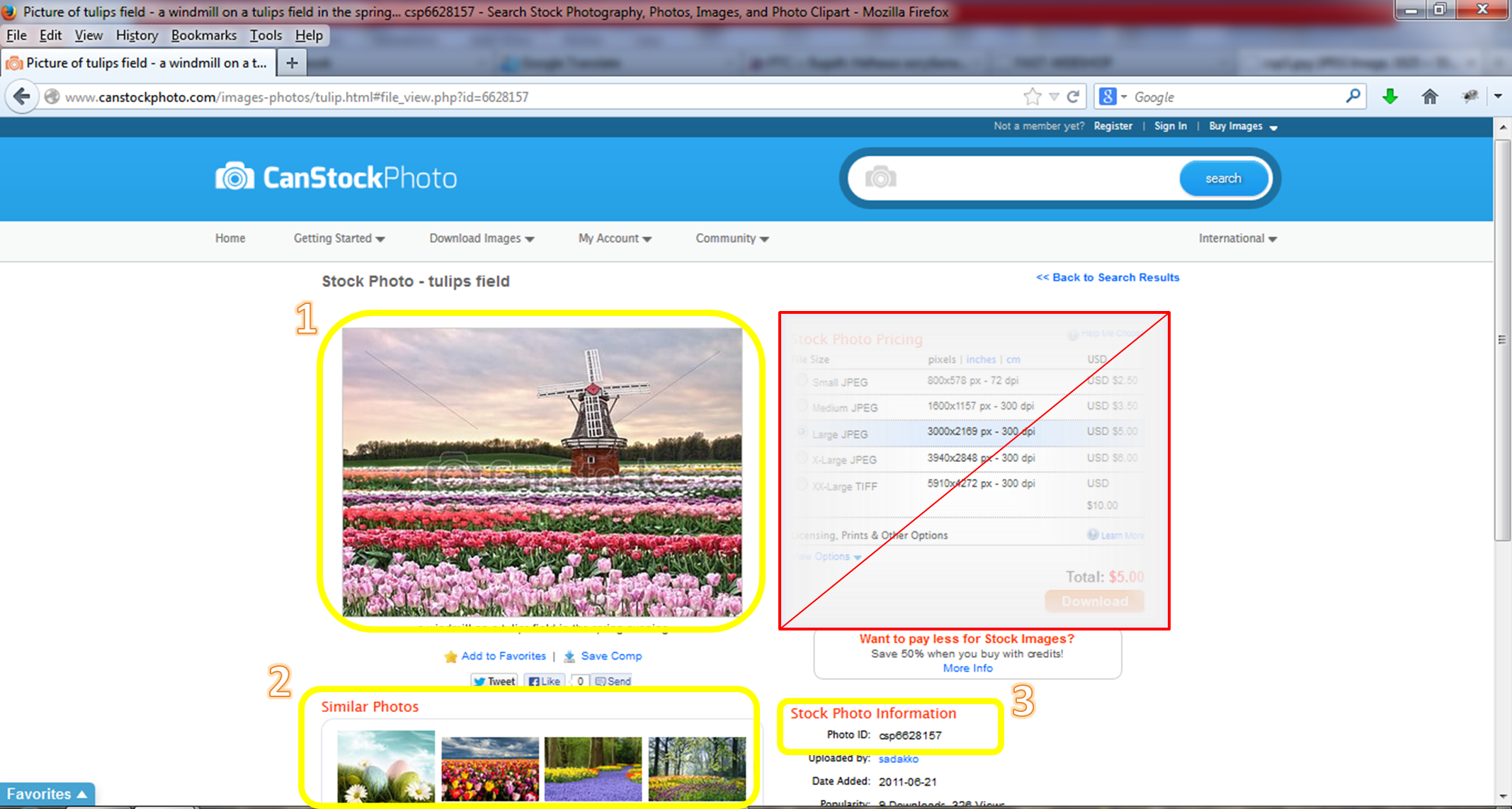This screenshot has width=1512, height=809.
Task: Click the Google search input field
Action: 1236,97
